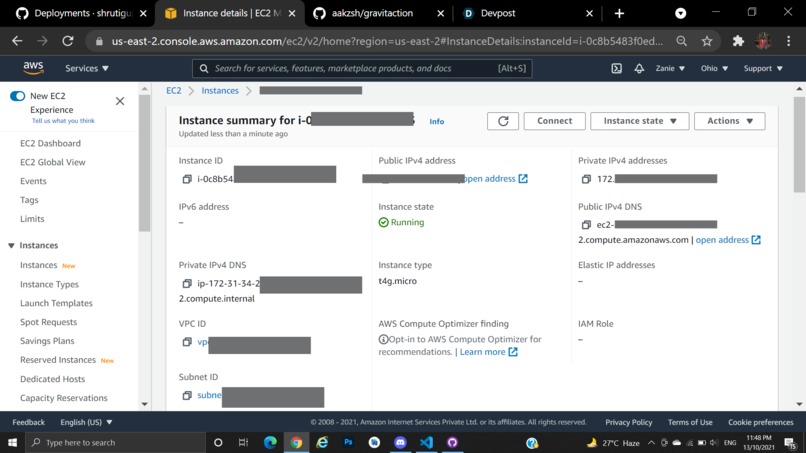Viewport: 806px width, 453px height.
Task: Copy the Public IPv4 DNS
Action: point(586,225)
